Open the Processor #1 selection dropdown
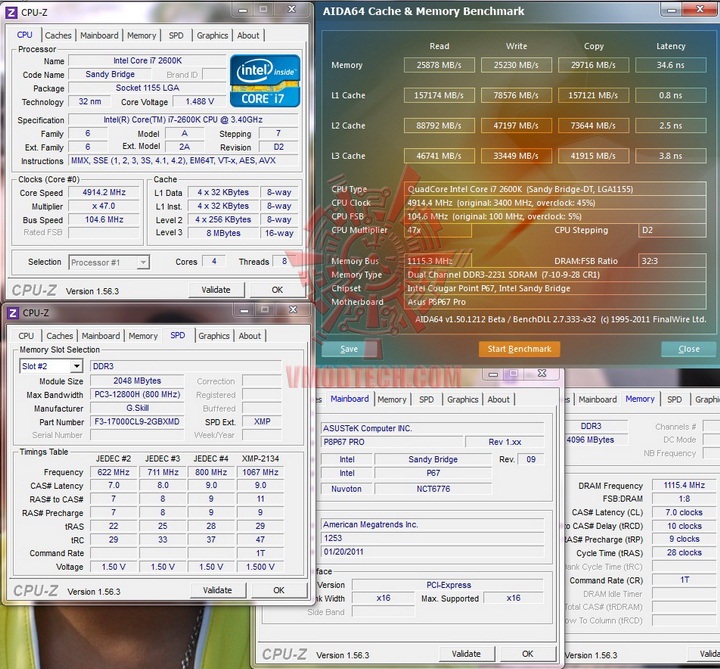Screen dimensions: 720x669 [x=109, y=262]
